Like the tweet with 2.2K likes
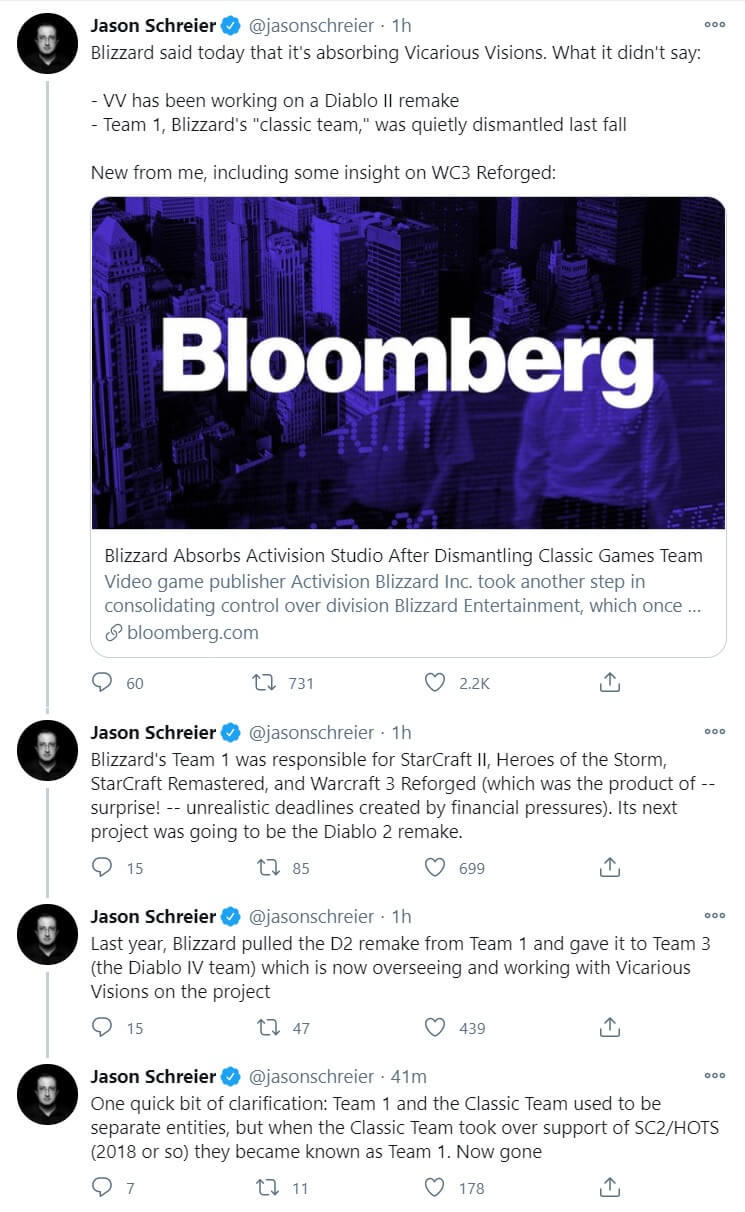 tap(435, 683)
